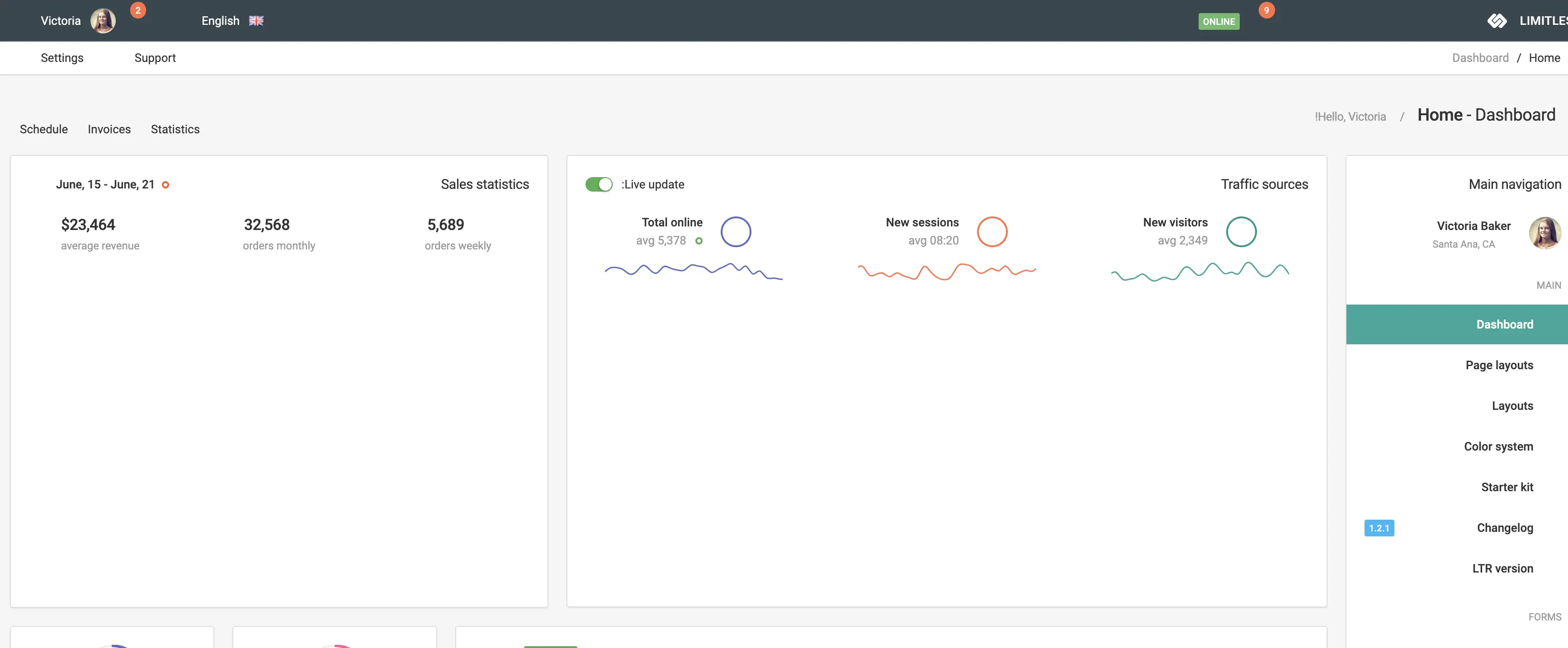Click the Sales statistics heading
This screenshot has width=1568, height=648.
pos(485,184)
